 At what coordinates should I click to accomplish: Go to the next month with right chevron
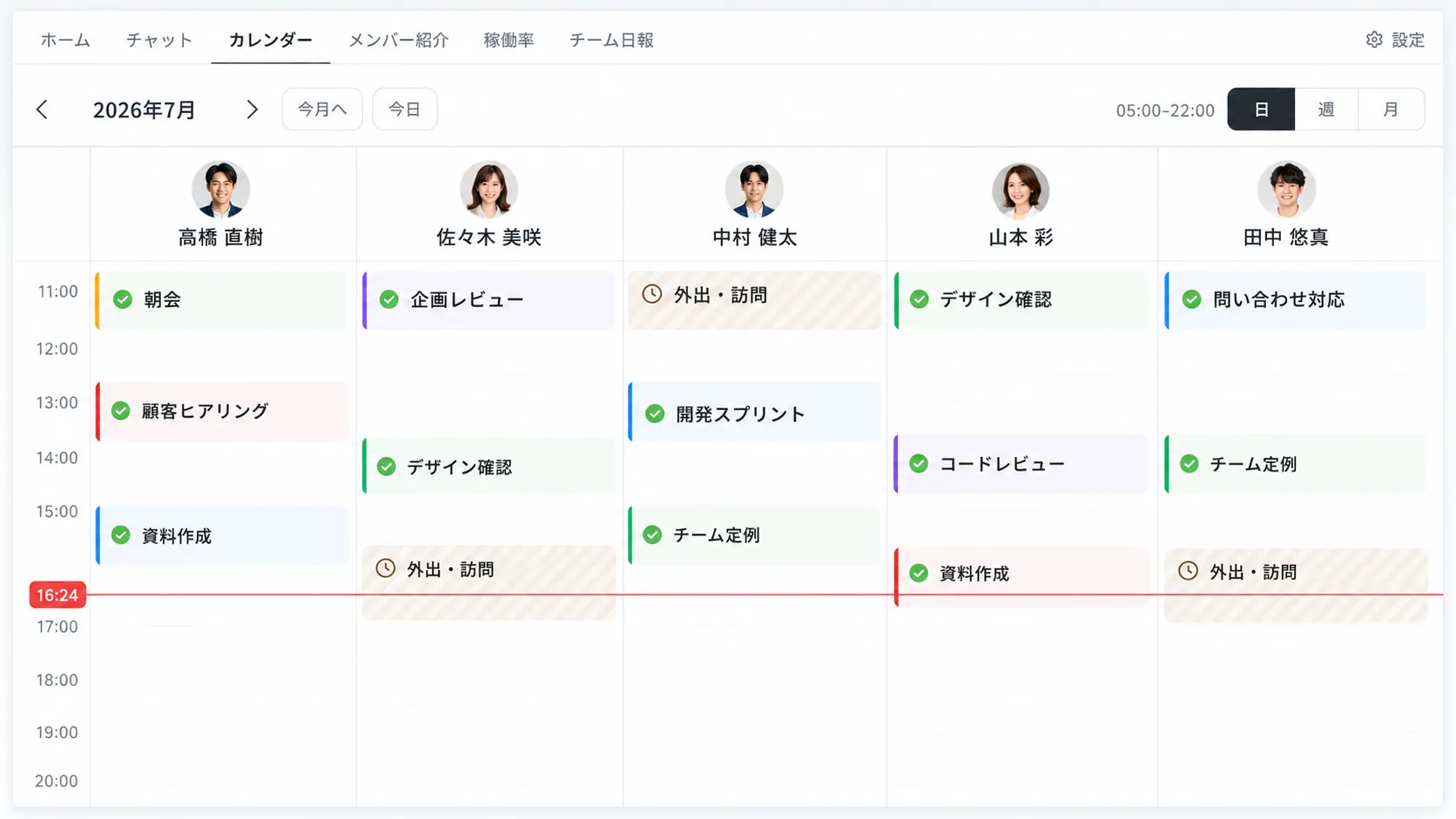(252, 110)
